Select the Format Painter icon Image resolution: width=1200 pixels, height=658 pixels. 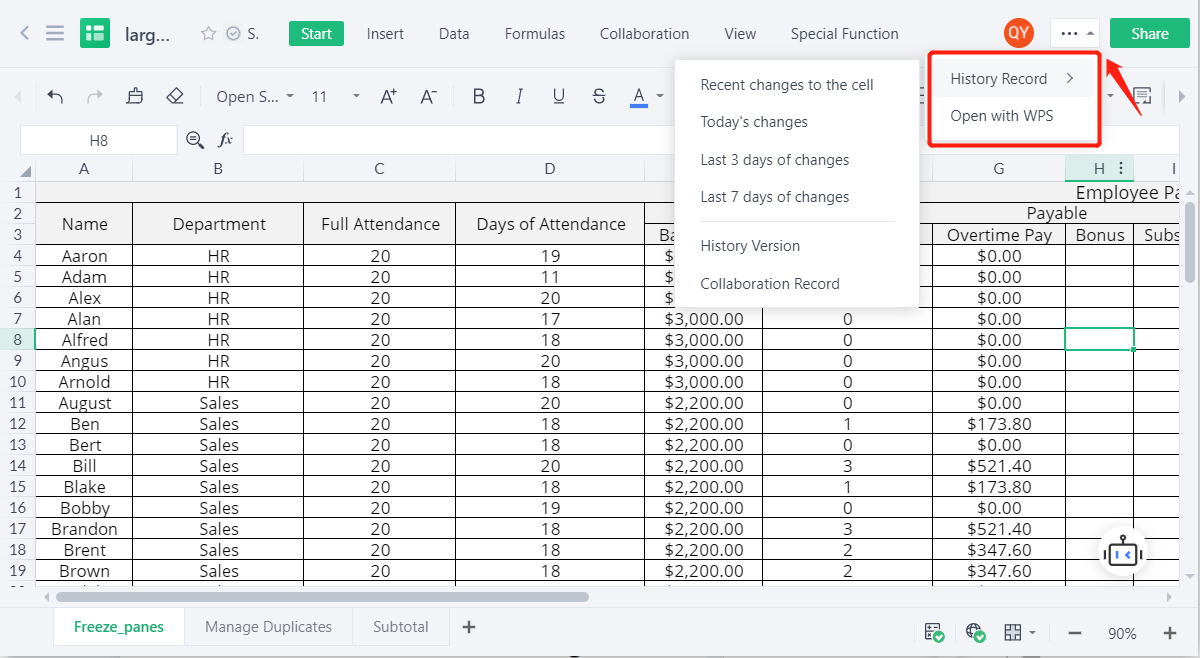tap(135, 96)
